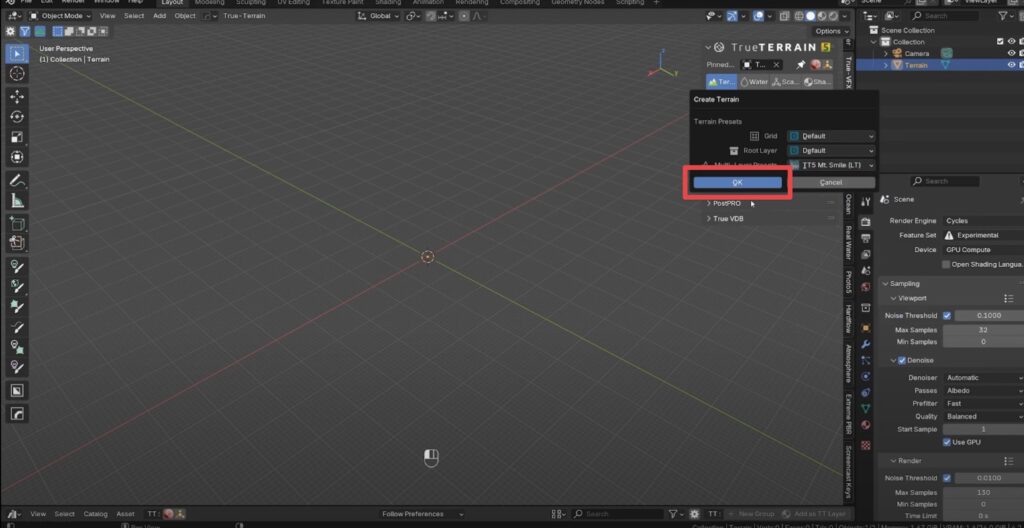Open the viewport View menu
Image resolution: width=1024 pixels, height=528 pixels.
[x=108, y=16]
